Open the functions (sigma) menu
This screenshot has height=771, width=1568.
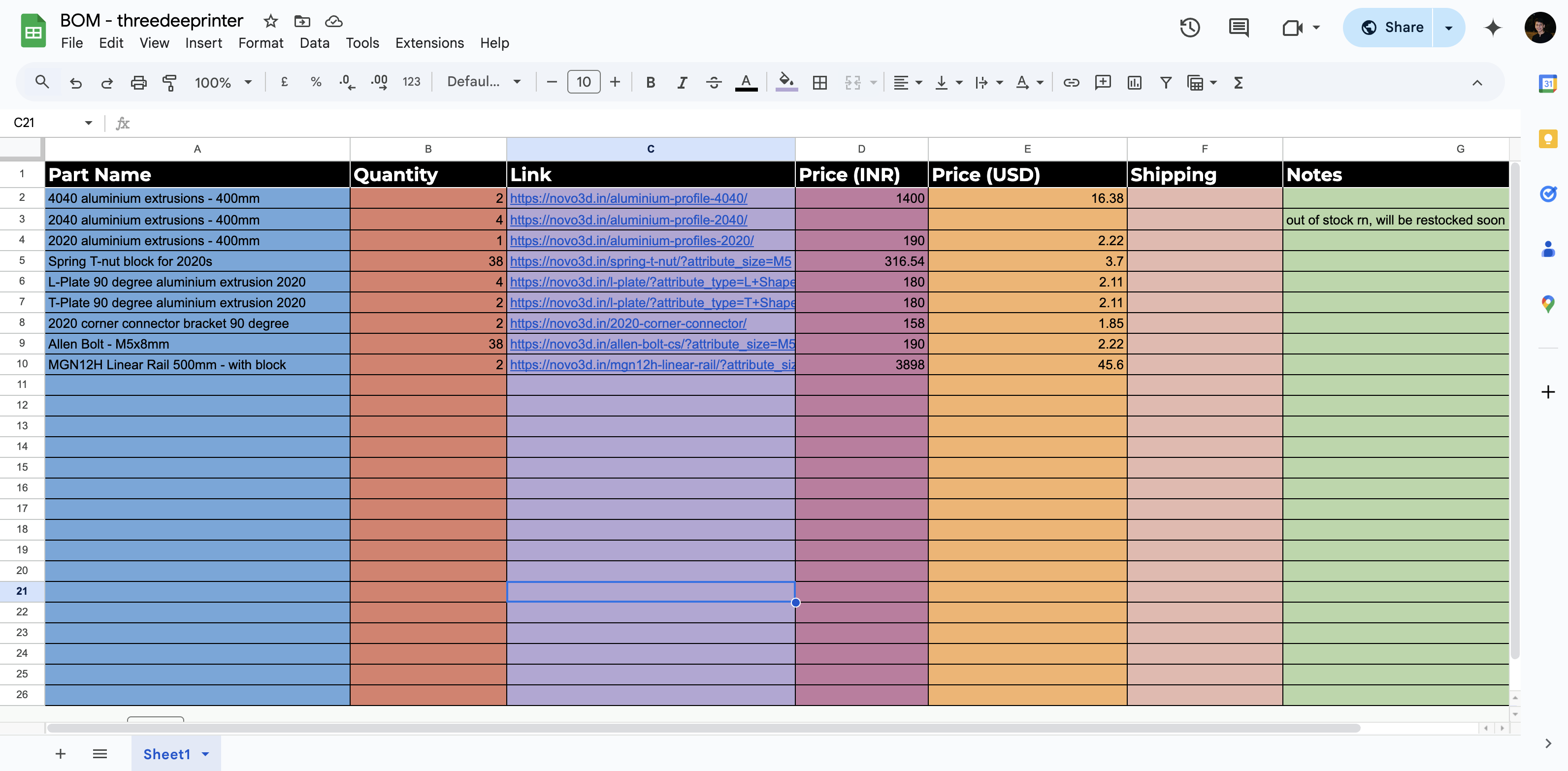click(1239, 82)
